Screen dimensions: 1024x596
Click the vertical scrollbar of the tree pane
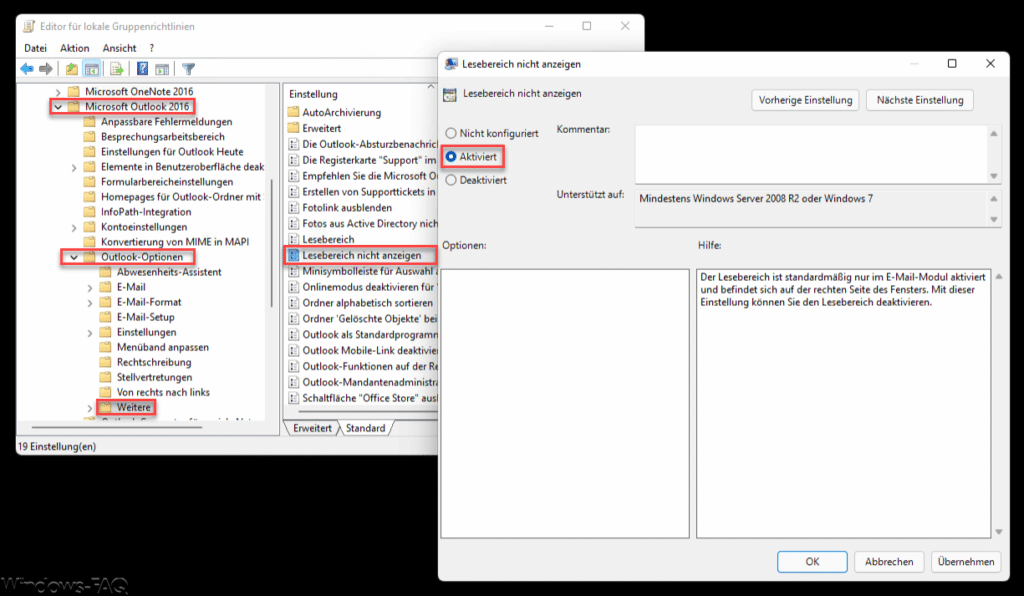(272, 245)
